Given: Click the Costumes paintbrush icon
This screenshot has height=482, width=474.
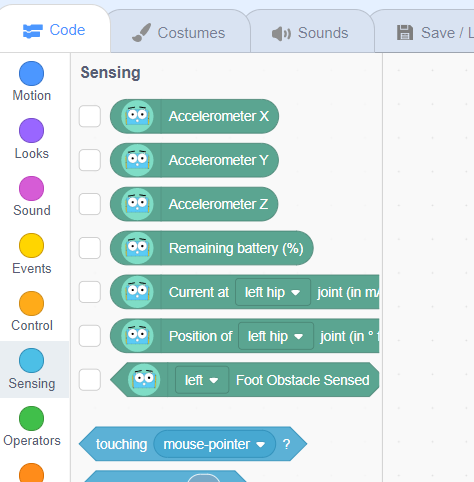Looking at the screenshot, I should [142, 33].
